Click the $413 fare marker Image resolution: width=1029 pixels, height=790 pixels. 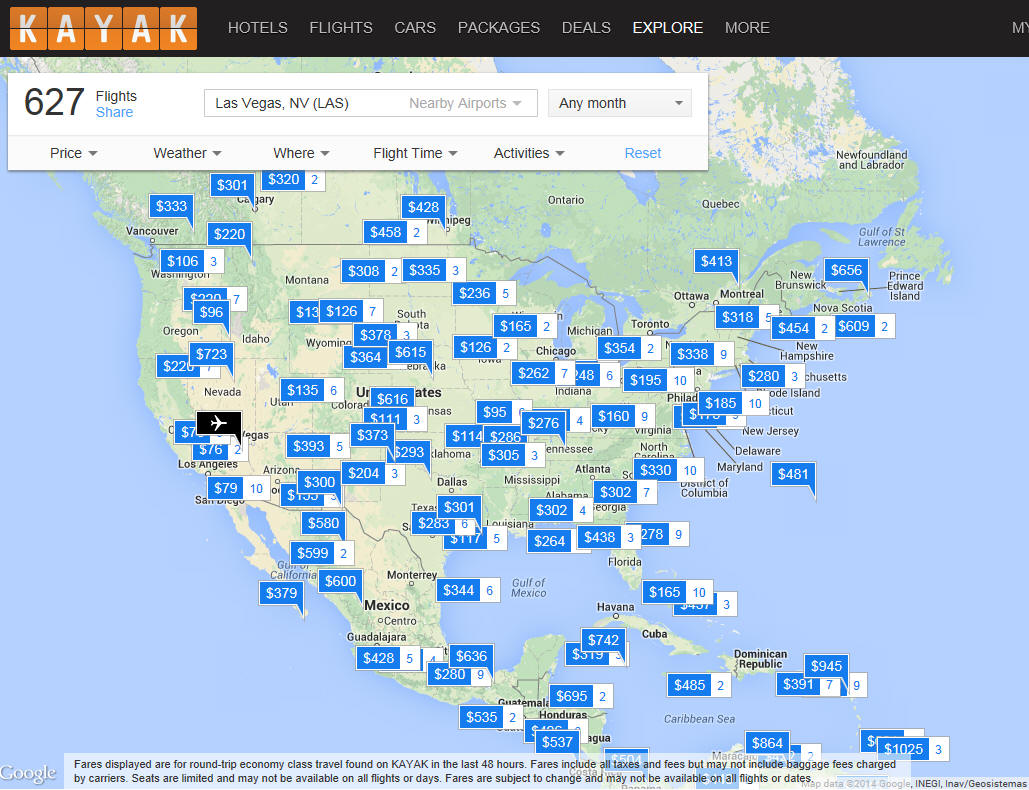click(x=716, y=261)
